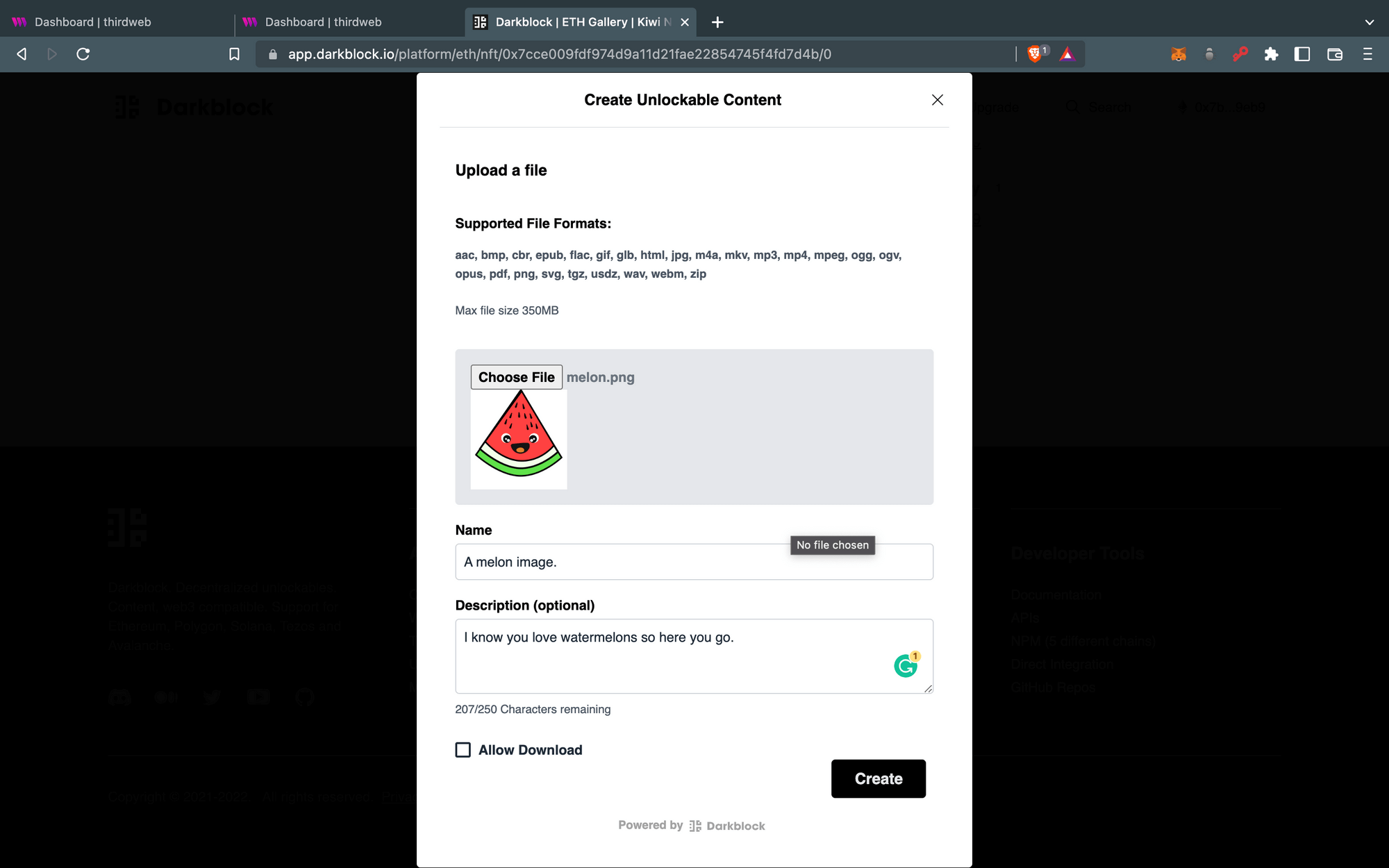
Task: Select the Name input field text
Action: [x=510, y=561]
